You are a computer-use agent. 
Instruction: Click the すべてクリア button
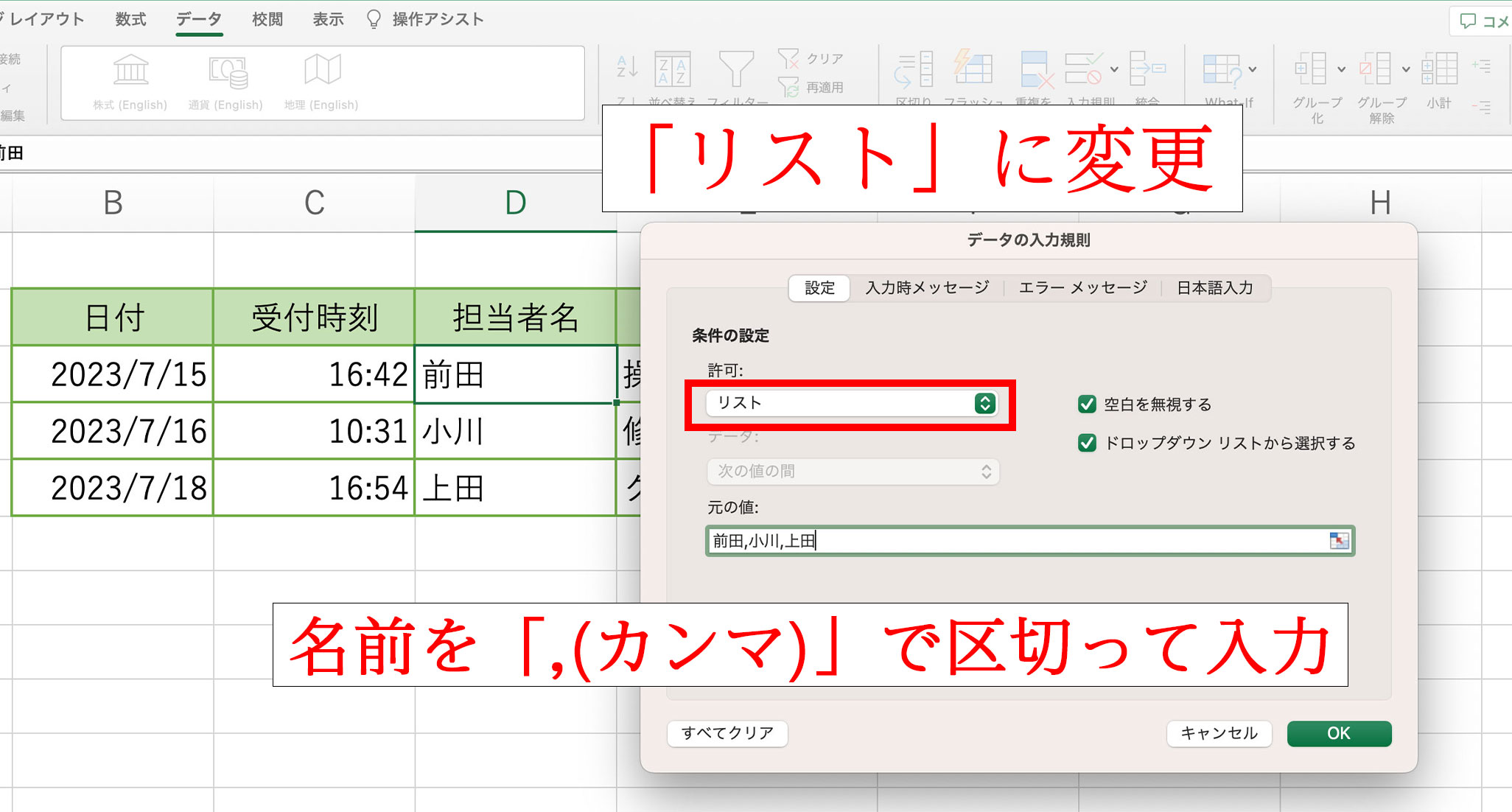pyautogui.click(x=727, y=733)
